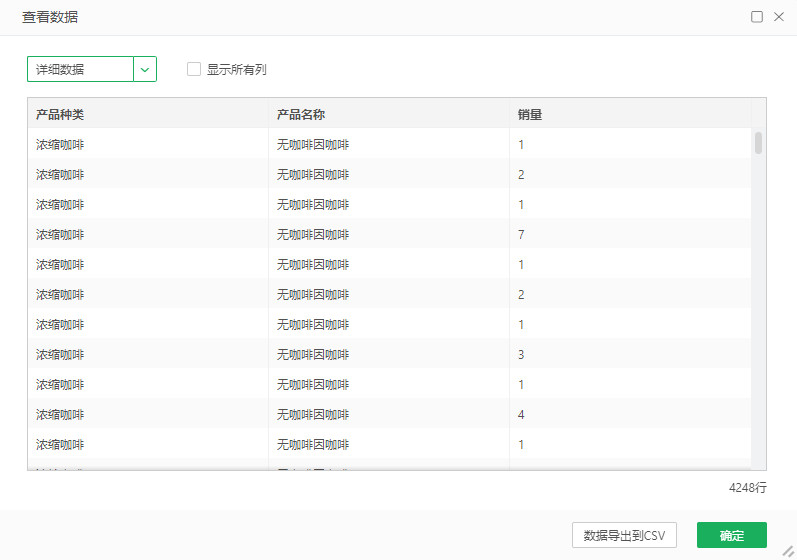Screen dimensions: 797x560
Task: Maximize the 查看数据 dialog window
Action: click(x=757, y=17)
